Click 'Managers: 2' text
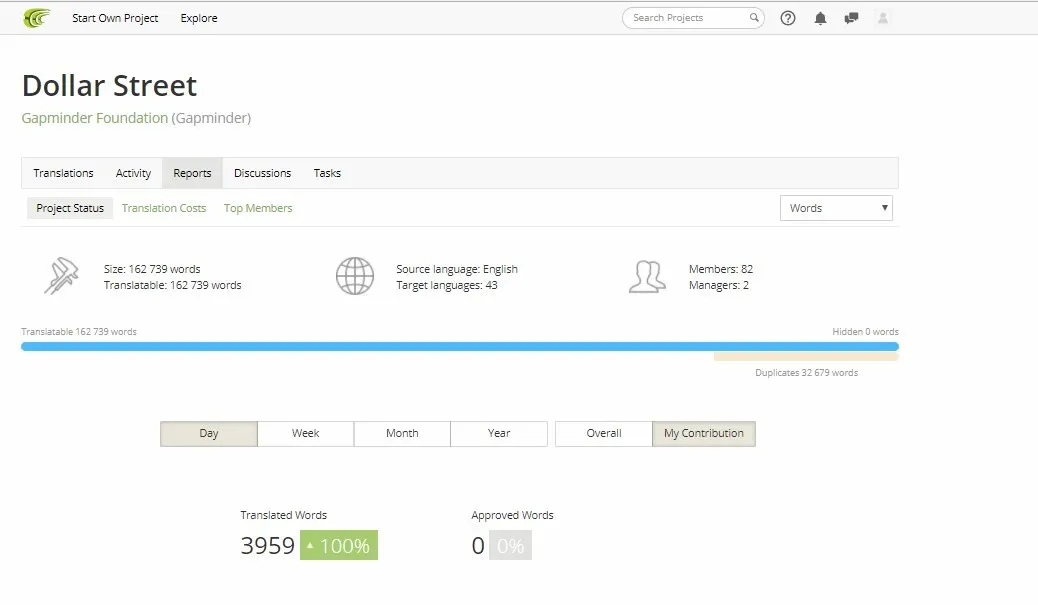The height and width of the screenshot is (605, 1038). pos(718,285)
